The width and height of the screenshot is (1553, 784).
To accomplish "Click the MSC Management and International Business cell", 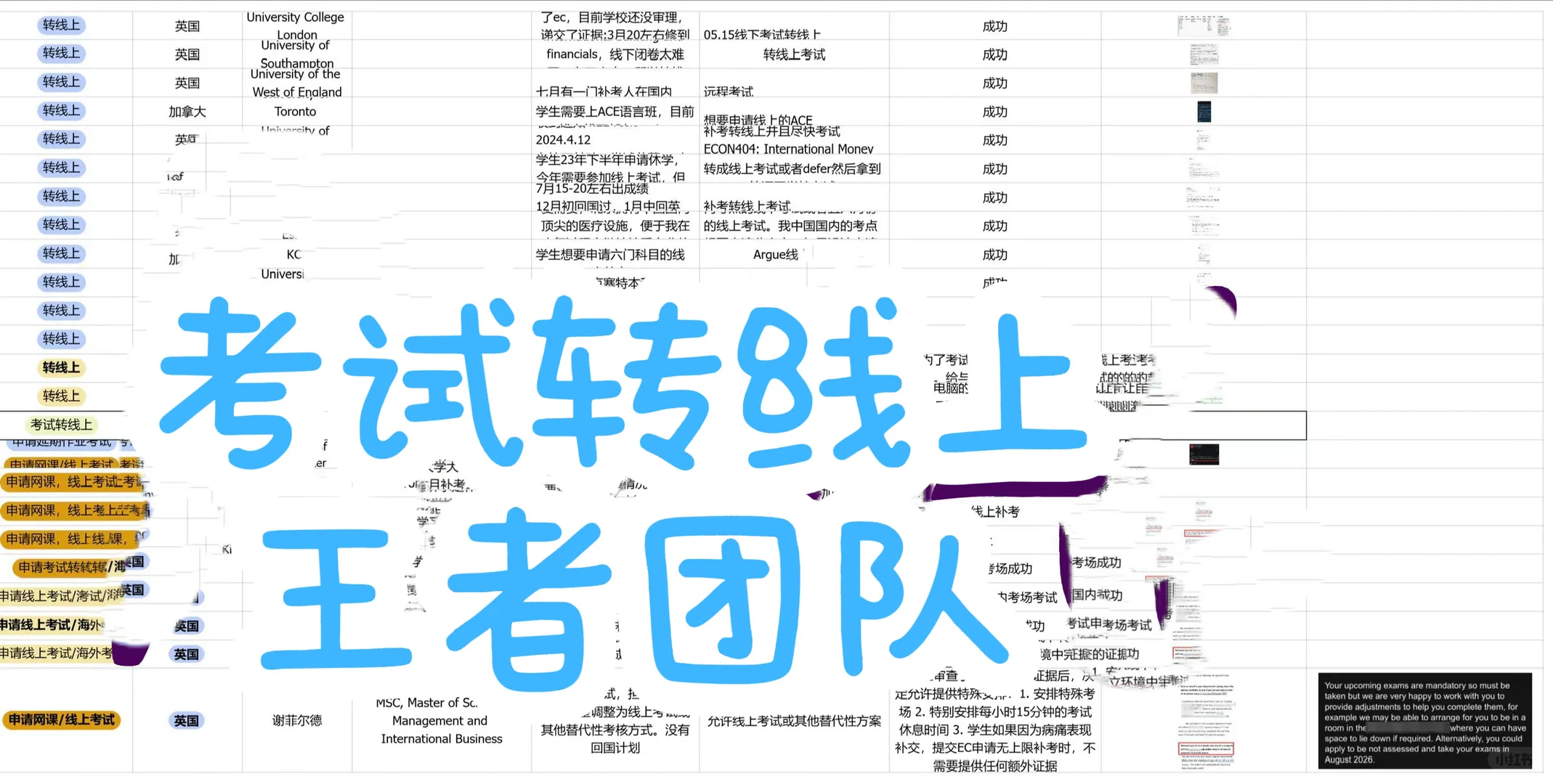I will coord(441,720).
